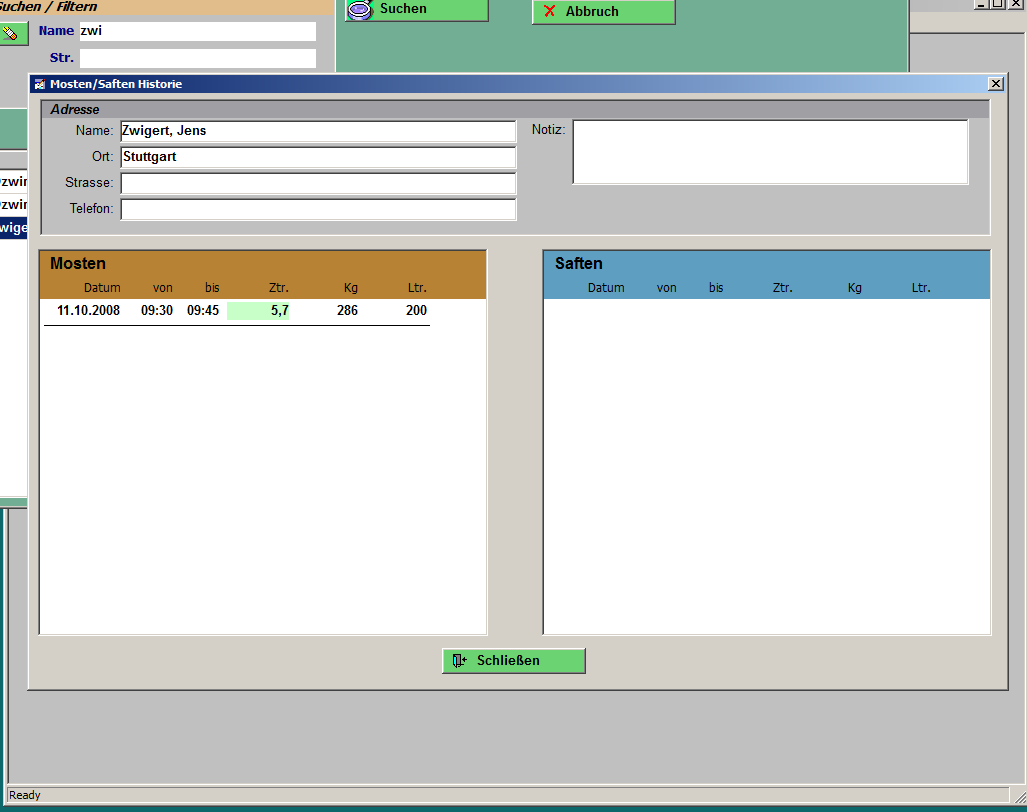Click into the Name filter field containing zwi
This screenshot has height=812, width=1027.
(x=197, y=31)
